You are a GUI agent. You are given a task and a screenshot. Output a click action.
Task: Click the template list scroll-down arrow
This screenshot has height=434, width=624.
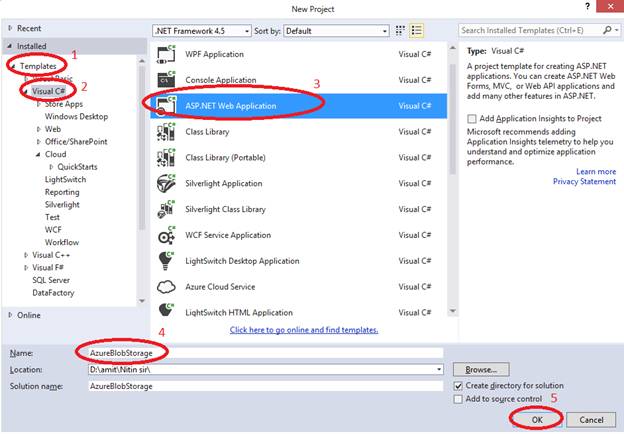(x=452, y=311)
